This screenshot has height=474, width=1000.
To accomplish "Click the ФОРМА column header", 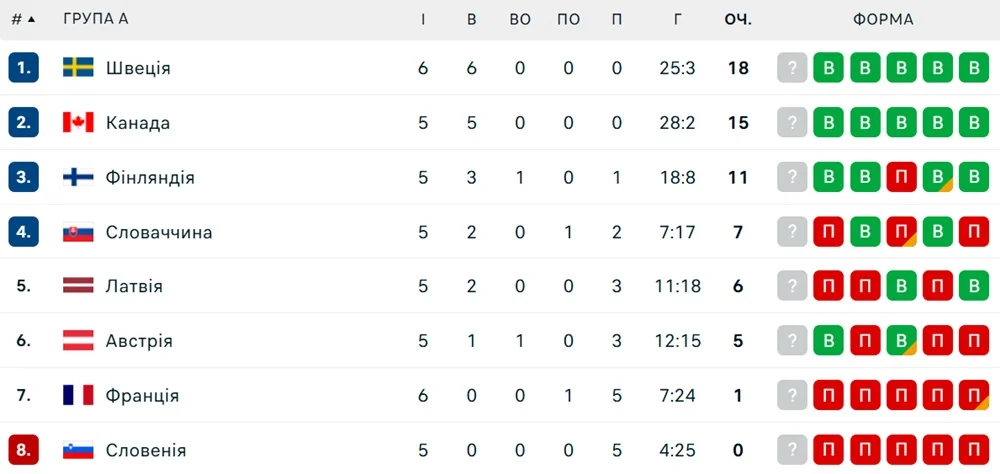I will [883, 19].
